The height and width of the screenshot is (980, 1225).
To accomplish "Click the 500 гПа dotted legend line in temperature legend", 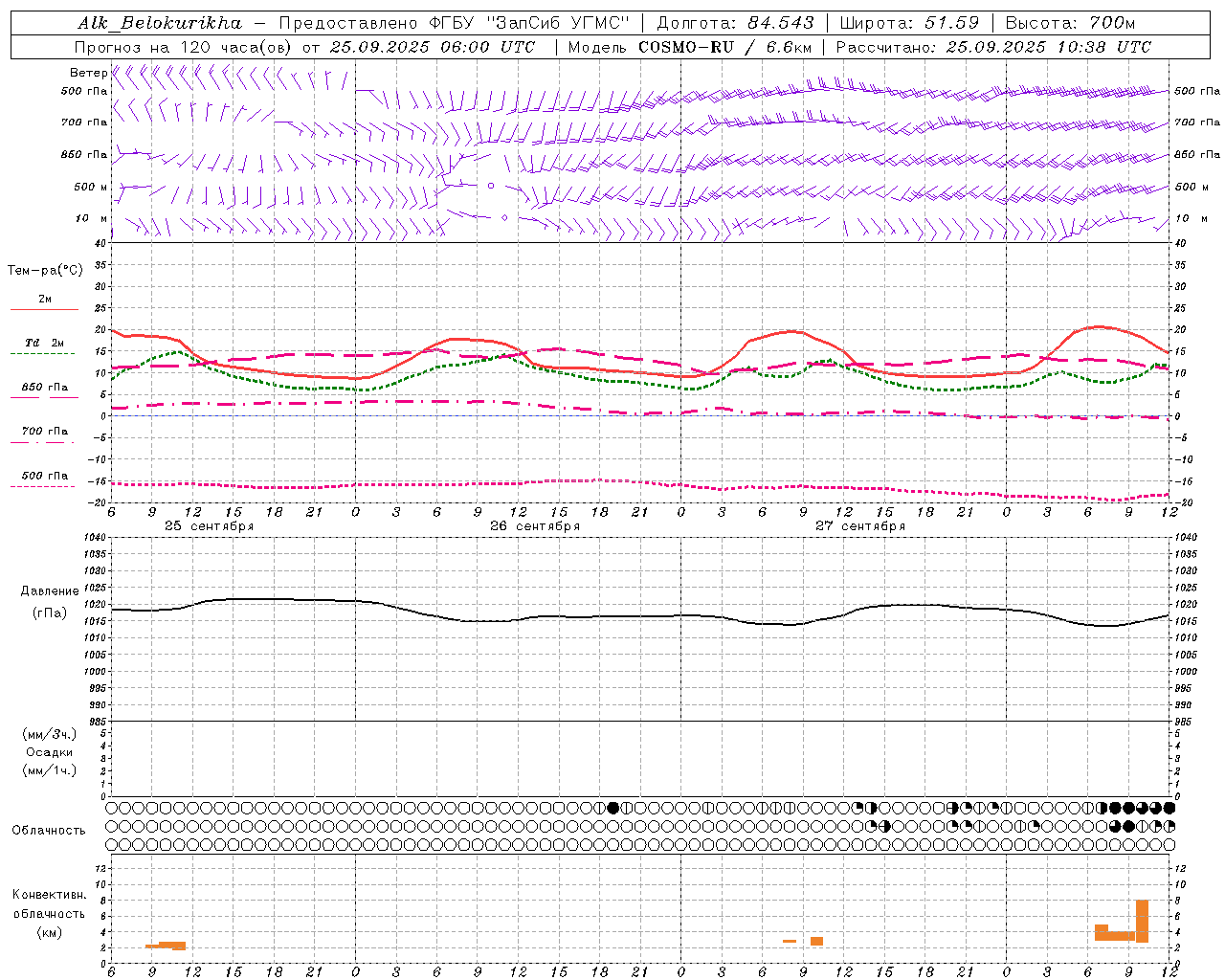I will coord(44,487).
